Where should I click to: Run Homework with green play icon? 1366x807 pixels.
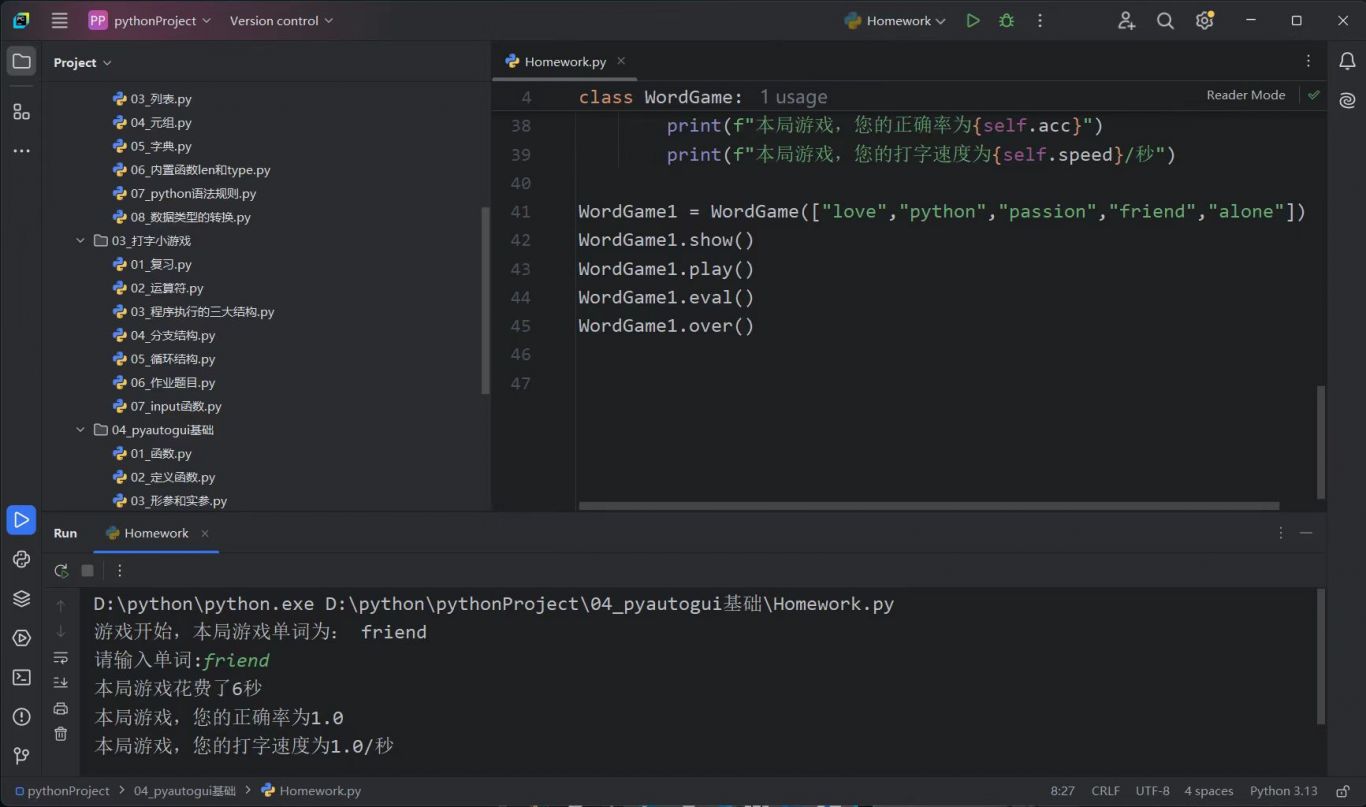tap(972, 20)
